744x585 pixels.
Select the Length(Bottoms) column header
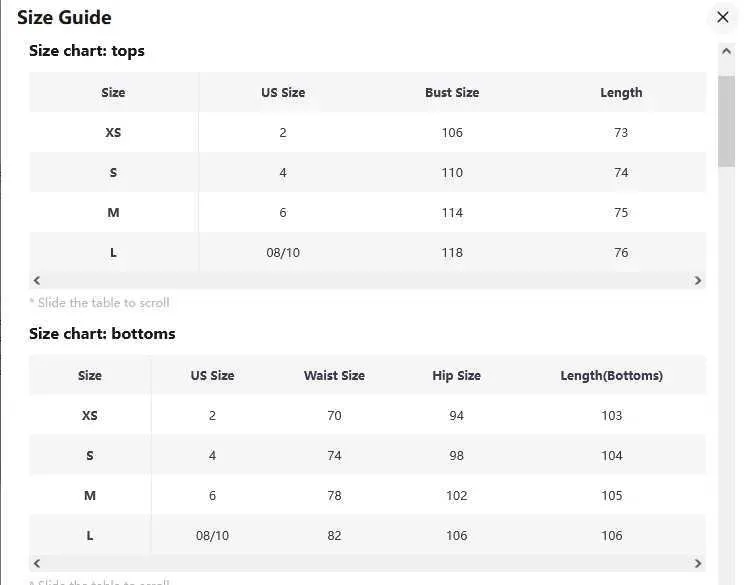click(x=611, y=376)
